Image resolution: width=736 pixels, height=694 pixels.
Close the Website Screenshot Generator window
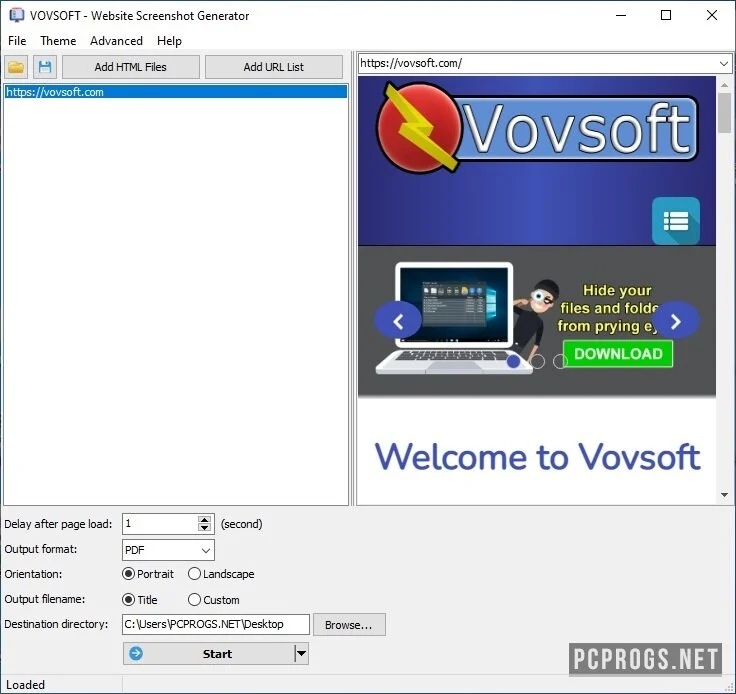click(x=712, y=15)
